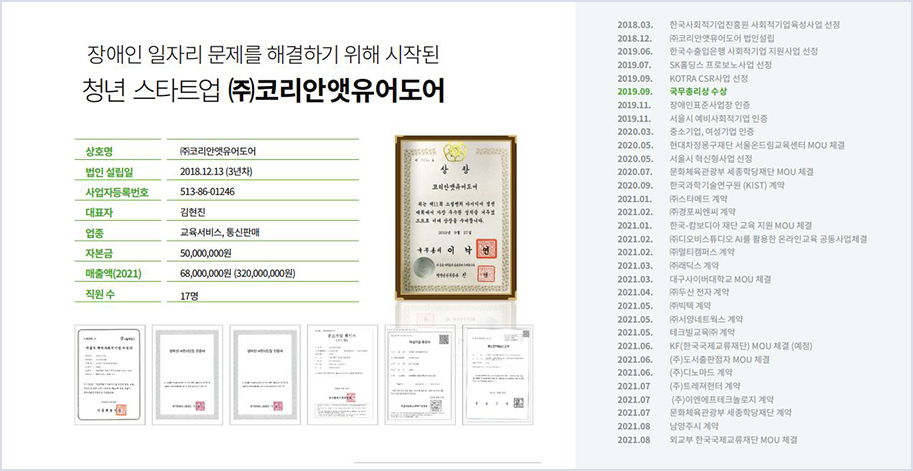Image resolution: width=913 pixels, height=471 pixels.
Task: Open the 통신판매업신고증 document thumbnail
Action: tap(497, 375)
